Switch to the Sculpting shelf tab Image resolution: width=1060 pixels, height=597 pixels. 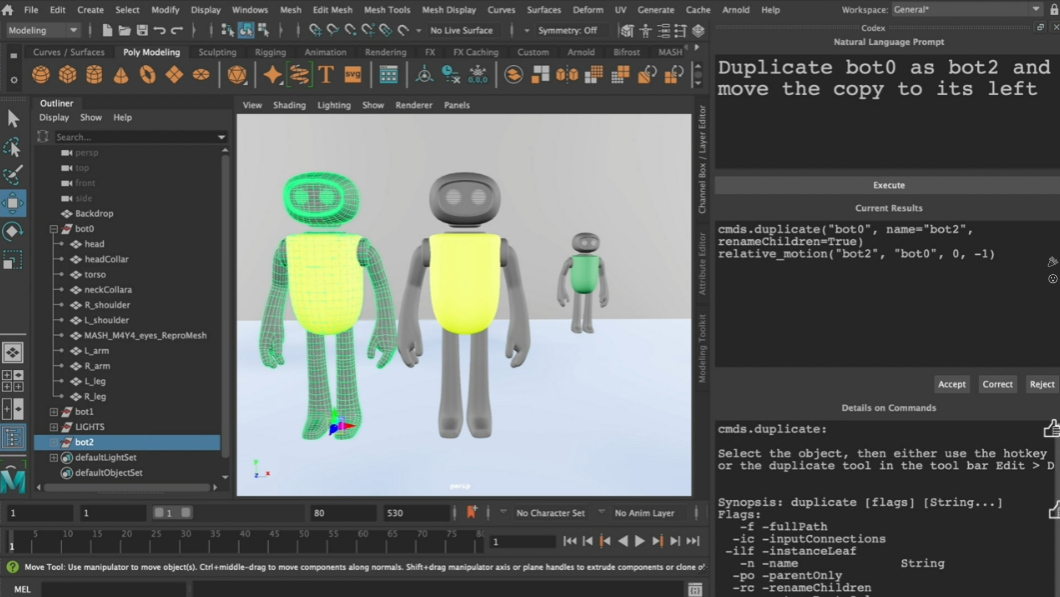[217, 52]
